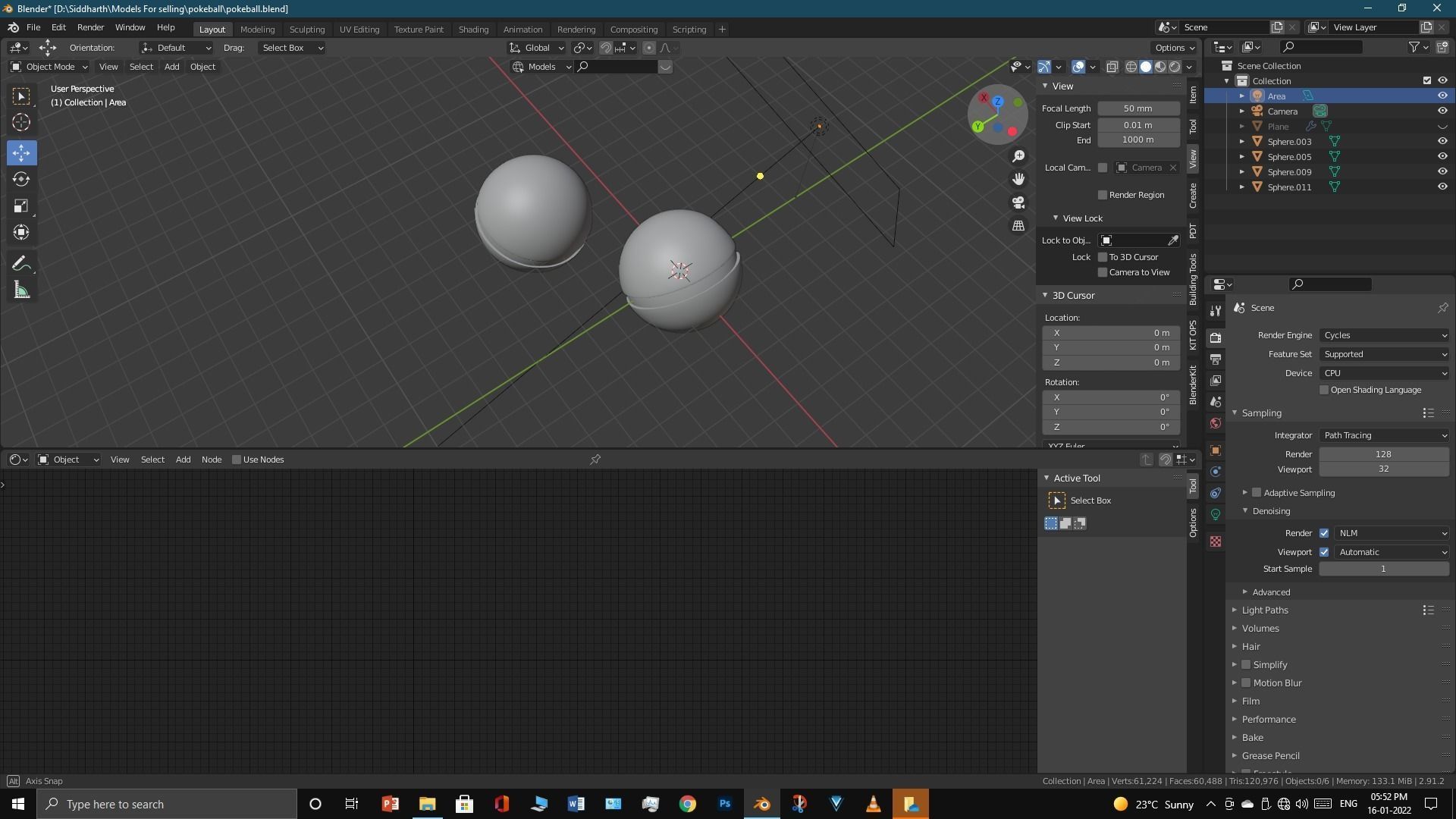Click the Options button in viewport header

(x=1175, y=48)
